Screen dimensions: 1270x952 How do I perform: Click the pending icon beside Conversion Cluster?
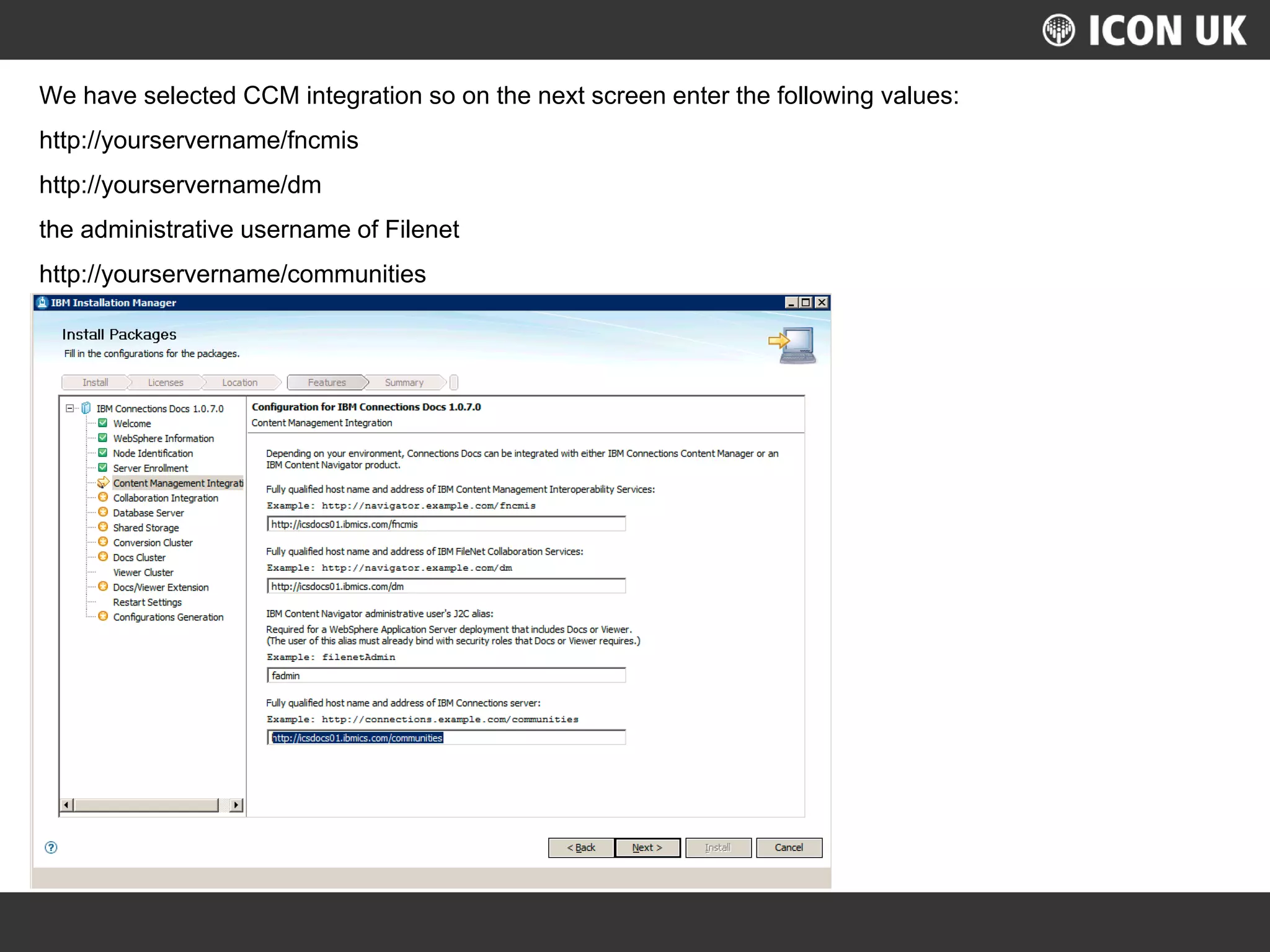103,542
